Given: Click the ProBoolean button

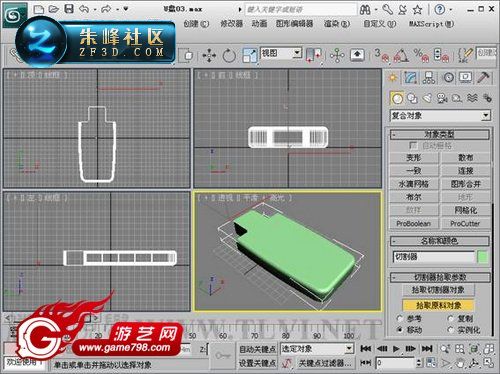Looking at the screenshot, I should [x=413, y=223].
